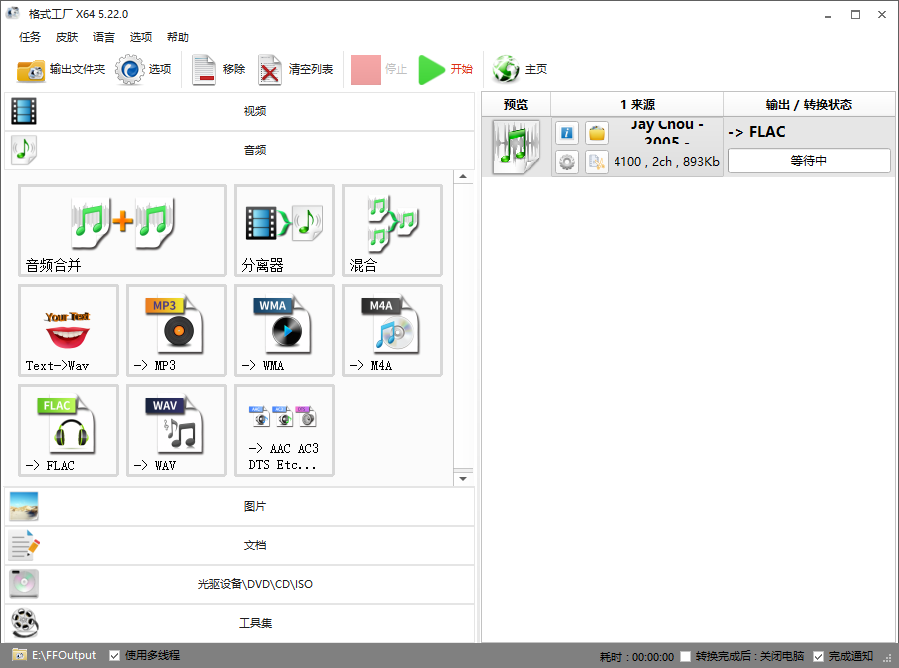
Task: Open the MP3 converter
Action: tap(175, 330)
